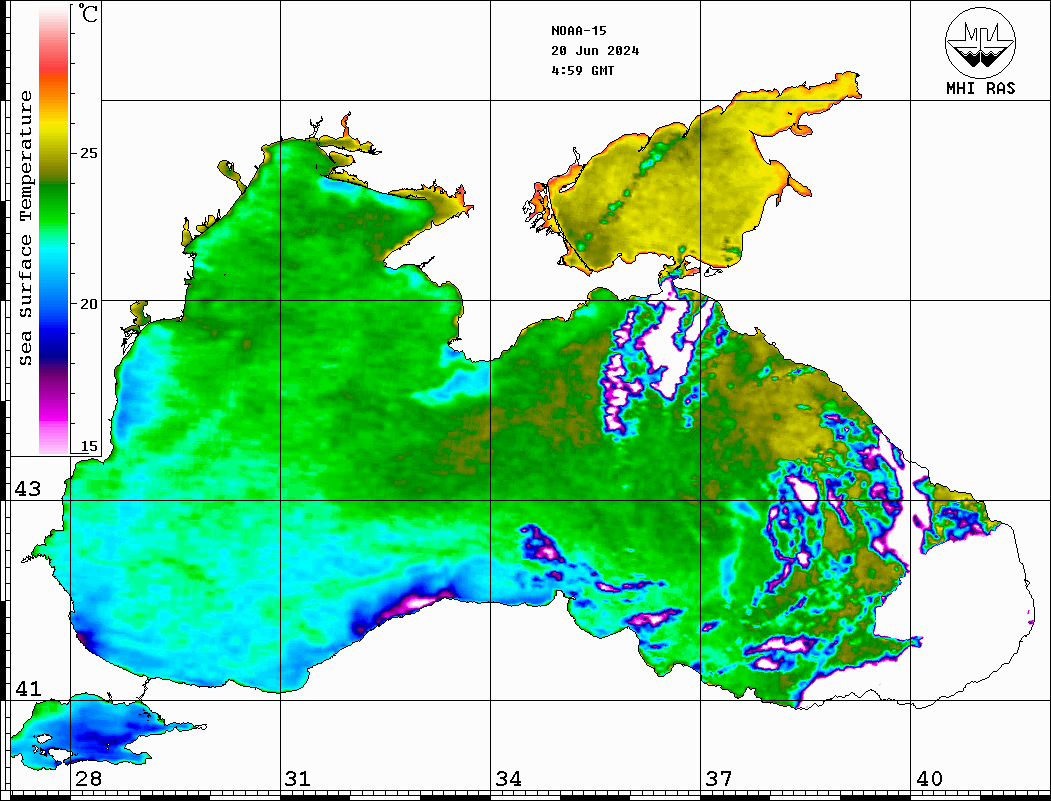Click the date '20 Jun 2024'
The width and height of the screenshot is (1051, 801).
595,51
